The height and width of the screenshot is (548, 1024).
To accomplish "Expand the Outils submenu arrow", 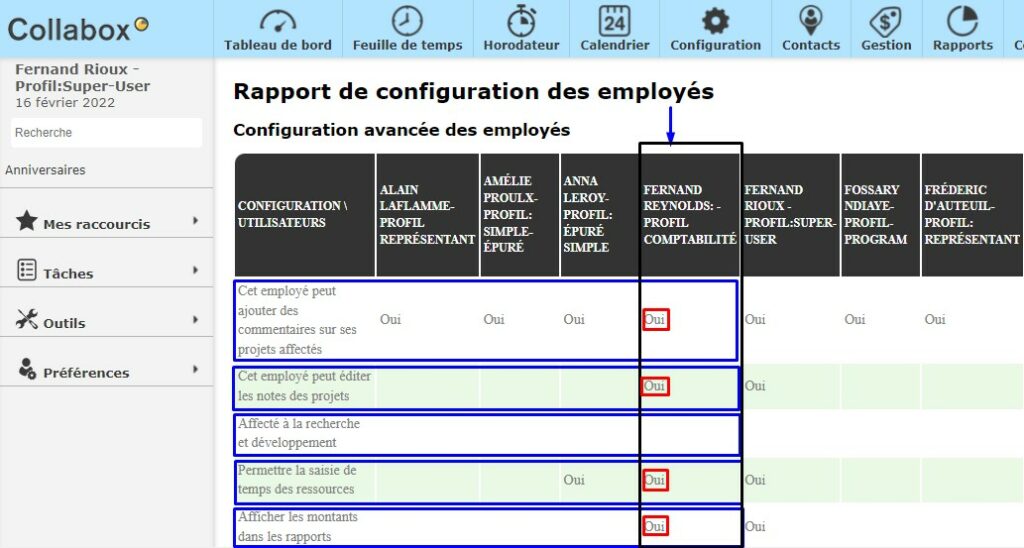I will tap(195, 320).
